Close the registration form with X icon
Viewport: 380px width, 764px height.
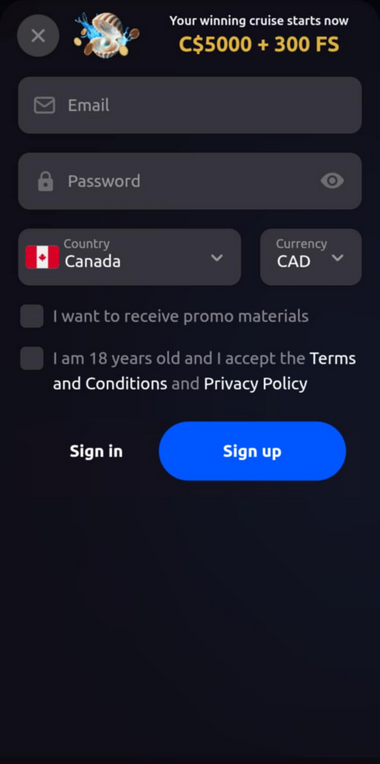click(x=38, y=36)
